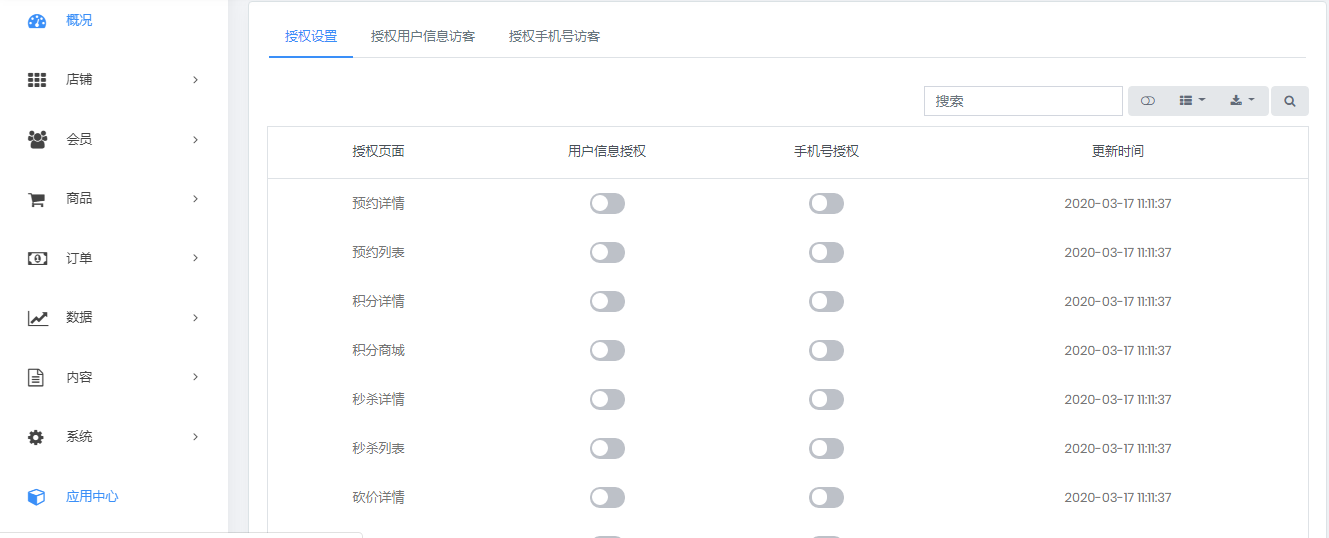Click the 搜索 search input field

click(x=1023, y=101)
